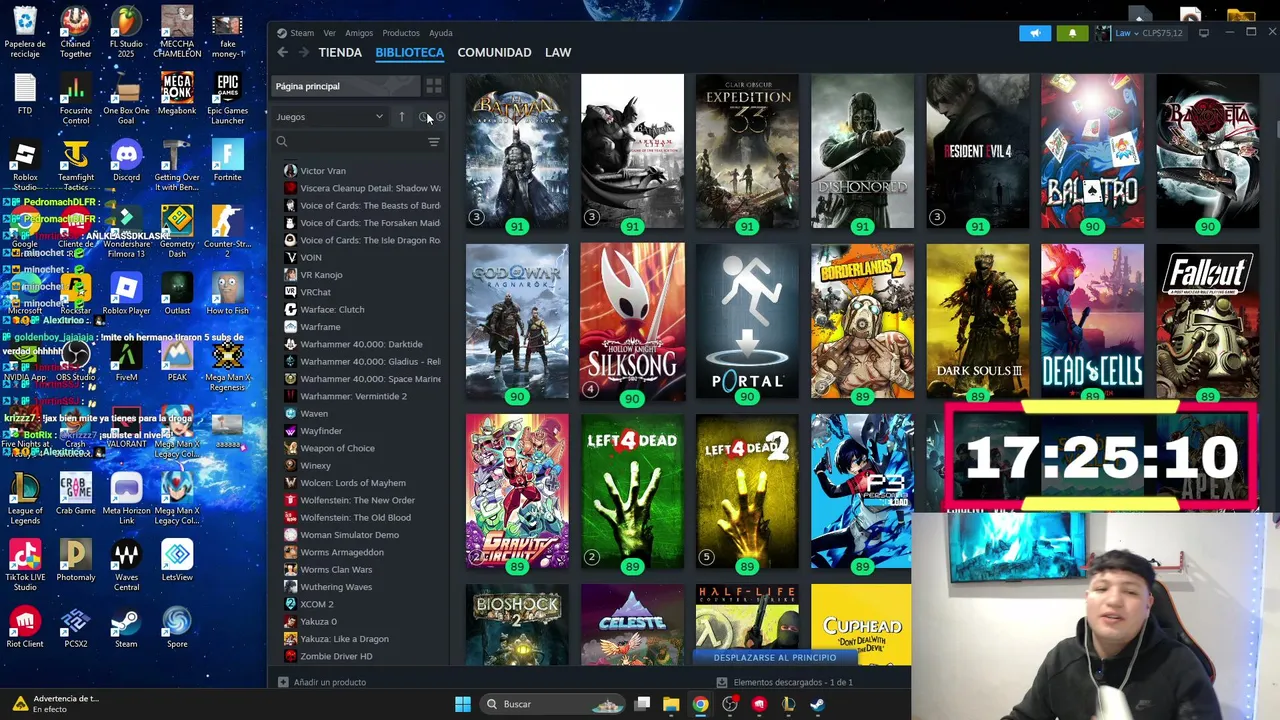Click the Página principal button
The height and width of the screenshot is (720, 1280).
(x=345, y=86)
